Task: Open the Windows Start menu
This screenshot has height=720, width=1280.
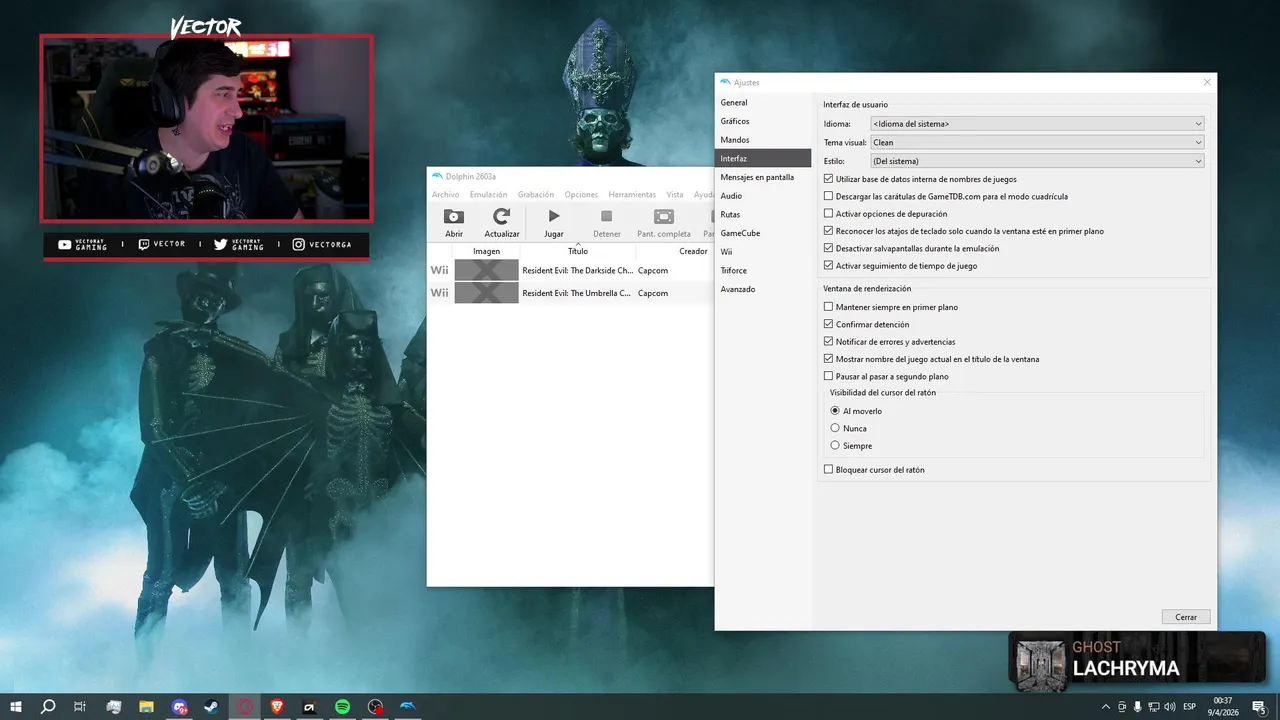Action: [16, 707]
